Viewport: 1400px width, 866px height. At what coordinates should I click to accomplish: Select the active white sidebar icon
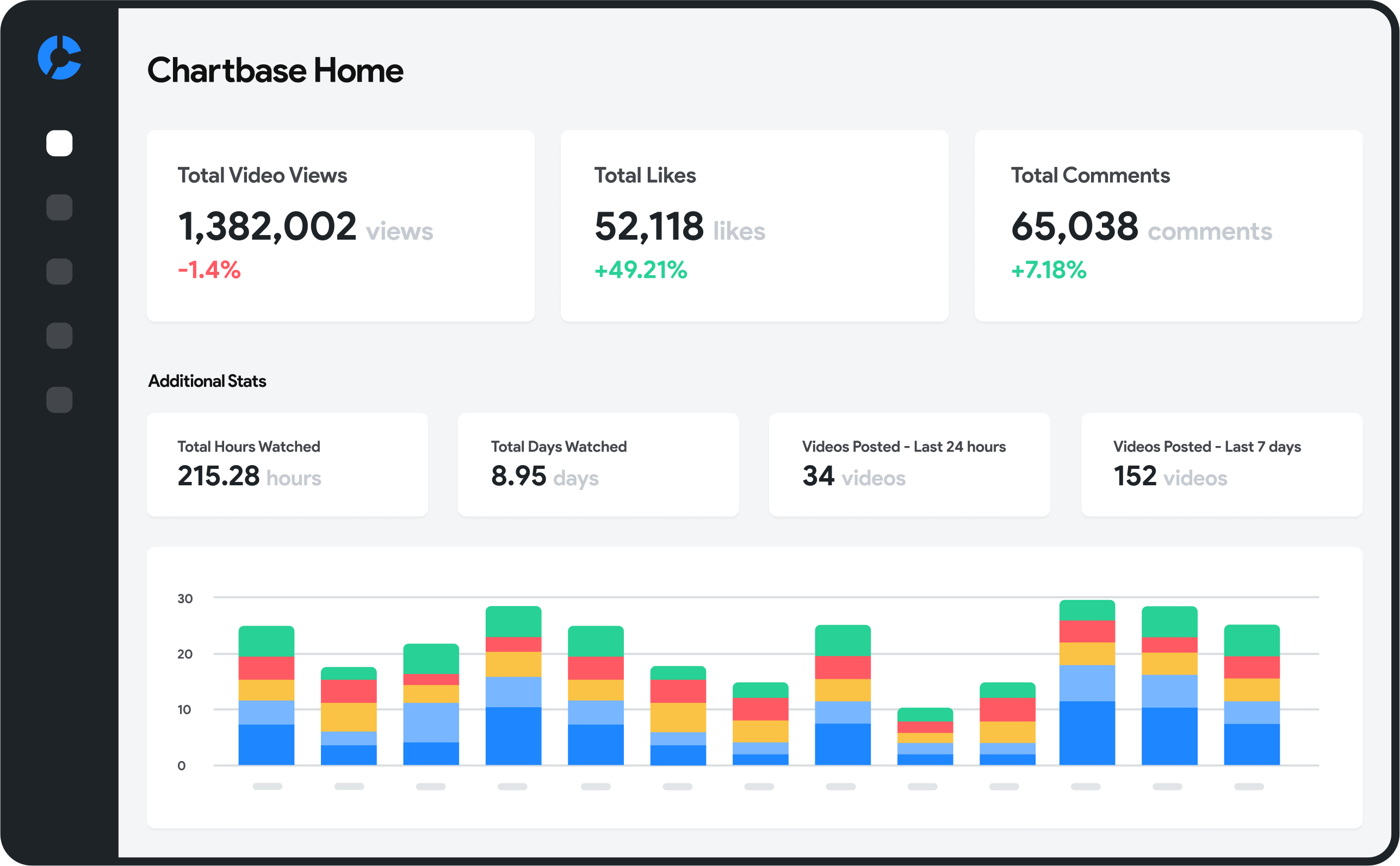[59, 143]
